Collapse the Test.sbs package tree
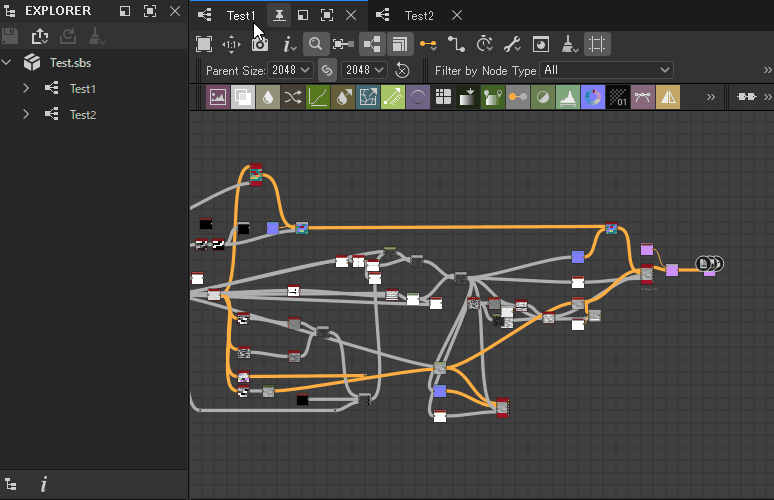774x500 pixels. click(x=8, y=63)
